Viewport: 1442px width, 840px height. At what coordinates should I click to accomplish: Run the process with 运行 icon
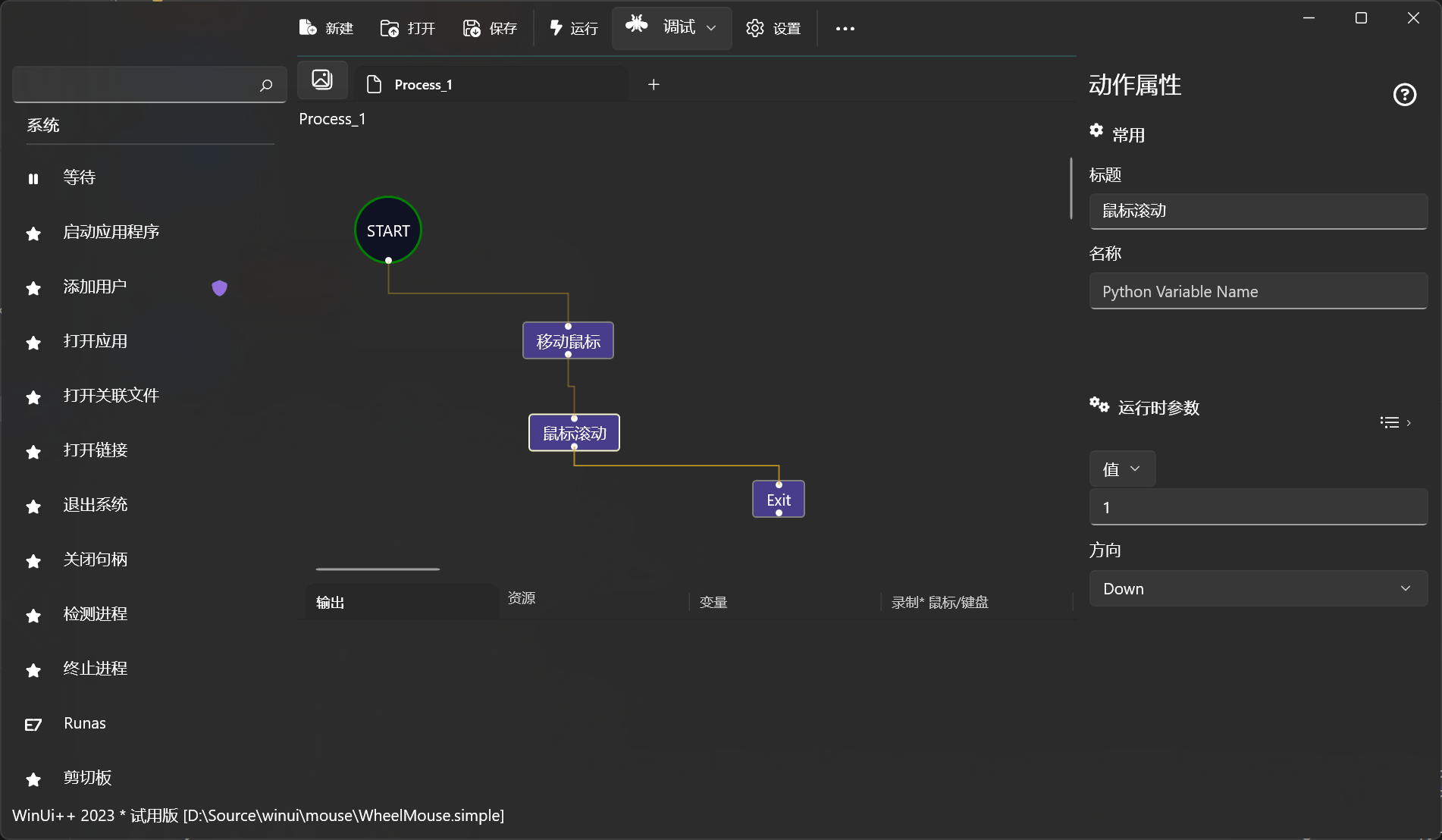click(556, 28)
